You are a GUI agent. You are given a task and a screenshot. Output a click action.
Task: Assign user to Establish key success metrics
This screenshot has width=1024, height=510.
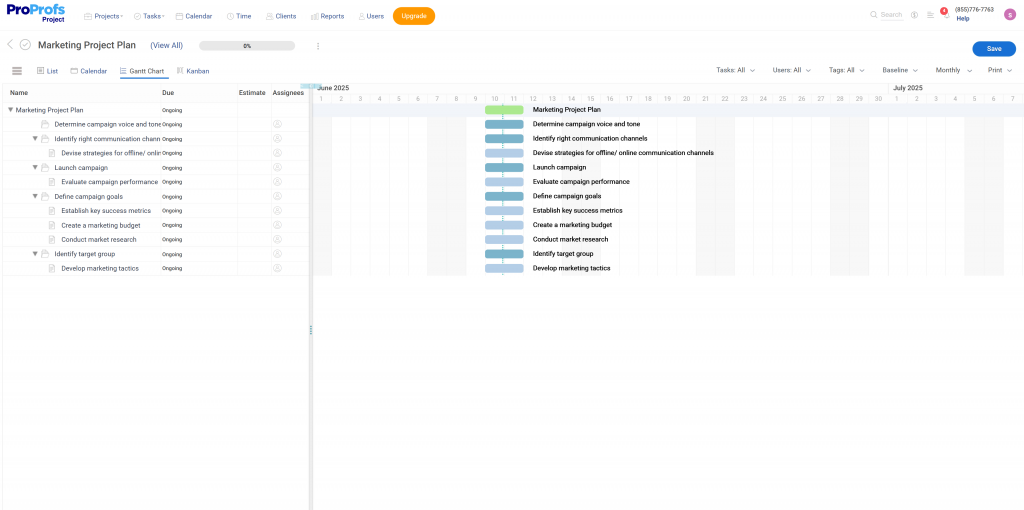pyautogui.click(x=278, y=210)
